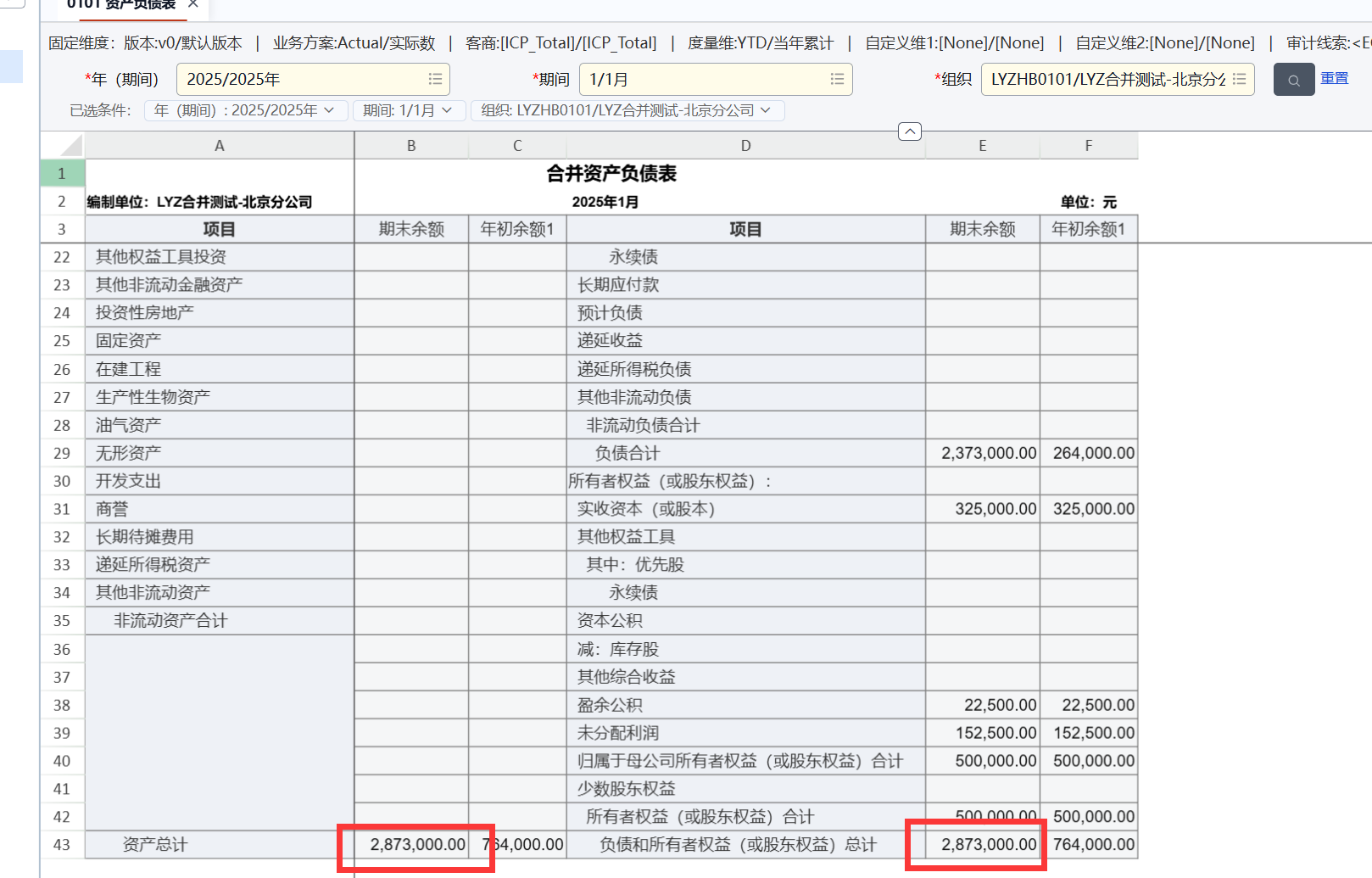Screen dimensions: 1372x878
Task: Select column D header
Action: [745, 145]
